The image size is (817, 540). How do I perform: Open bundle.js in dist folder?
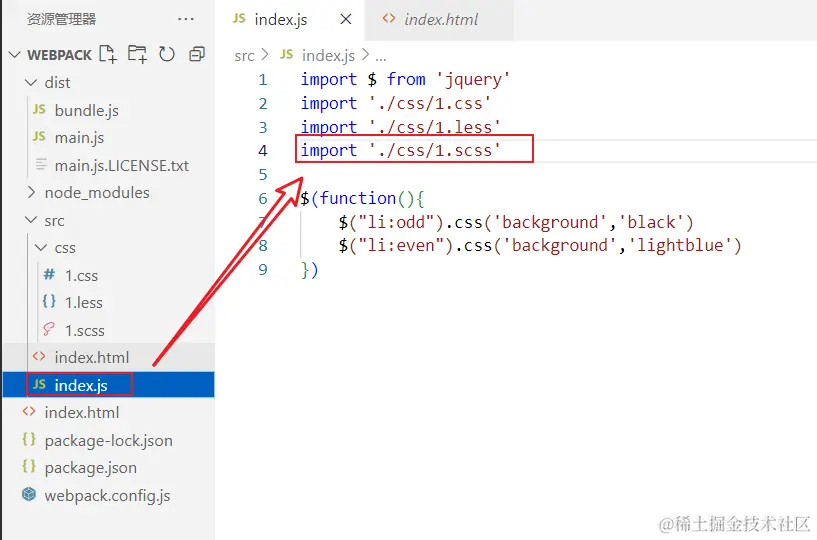point(86,110)
